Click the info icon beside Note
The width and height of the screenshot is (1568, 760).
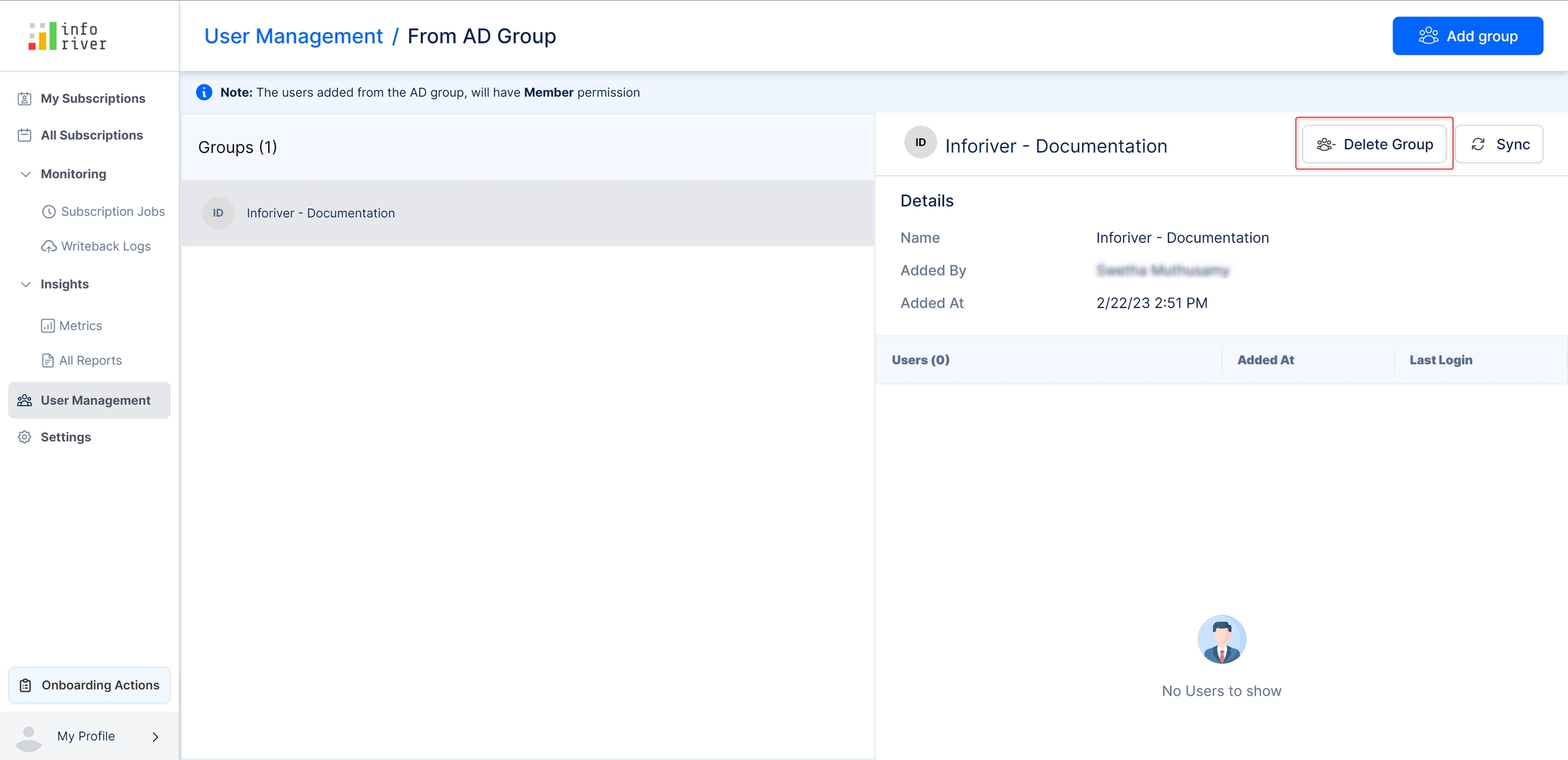(204, 93)
